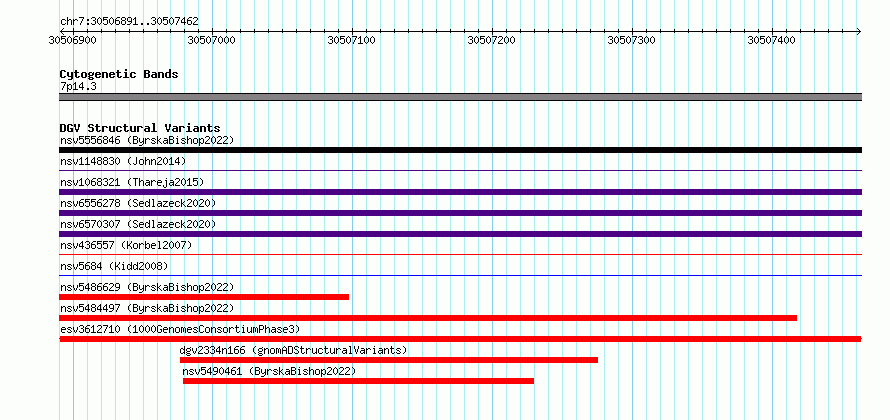This screenshot has width=890, height=420.
Task: Open the nsv1068321 (Thareja2015) label
Action: pyautogui.click(x=132, y=182)
